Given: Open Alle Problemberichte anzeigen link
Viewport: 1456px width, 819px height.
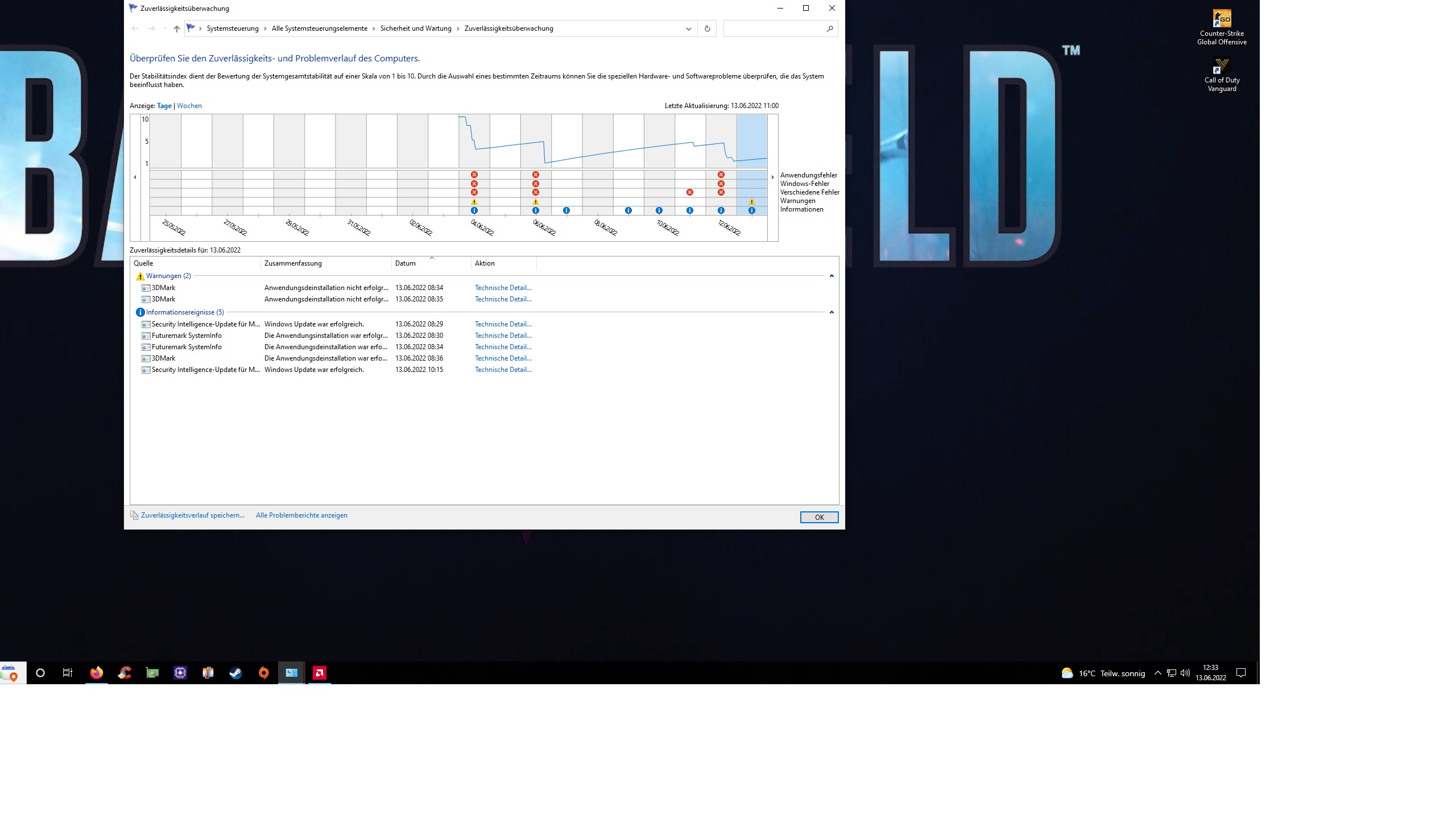Looking at the screenshot, I should (301, 515).
